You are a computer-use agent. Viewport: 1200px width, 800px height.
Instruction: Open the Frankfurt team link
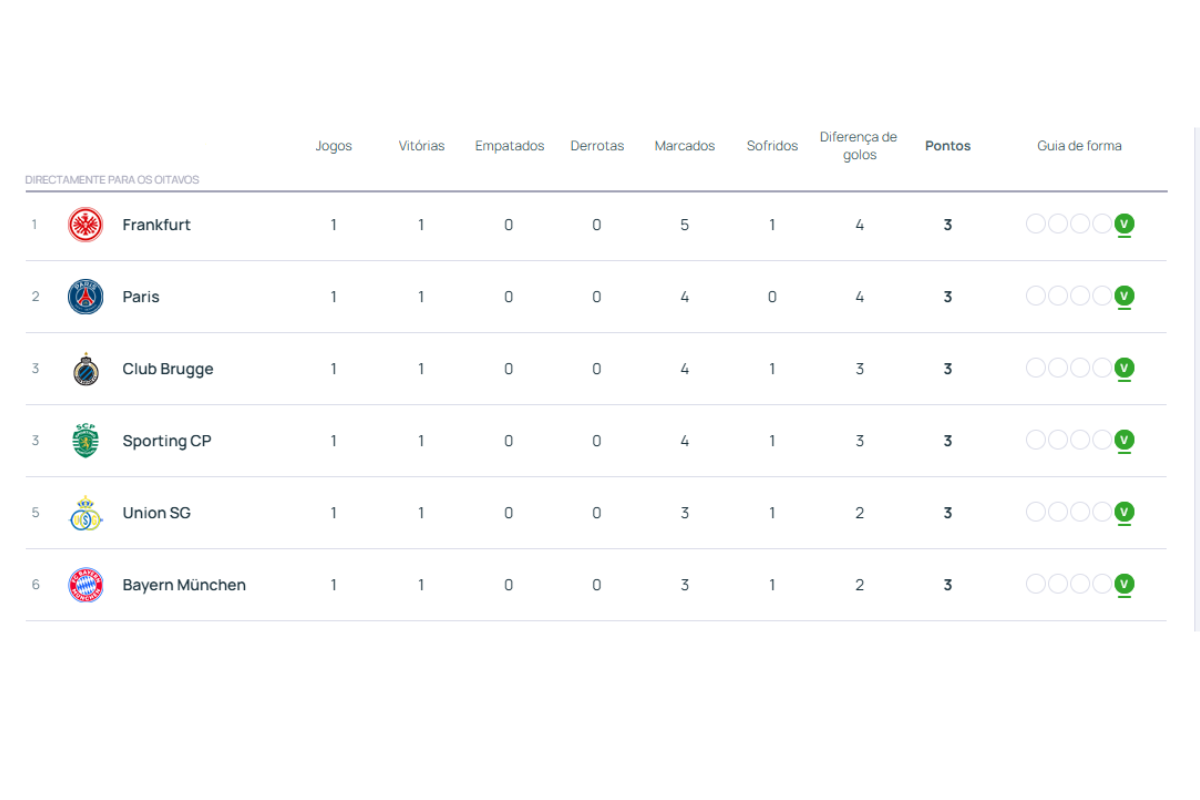click(x=156, y=225)
